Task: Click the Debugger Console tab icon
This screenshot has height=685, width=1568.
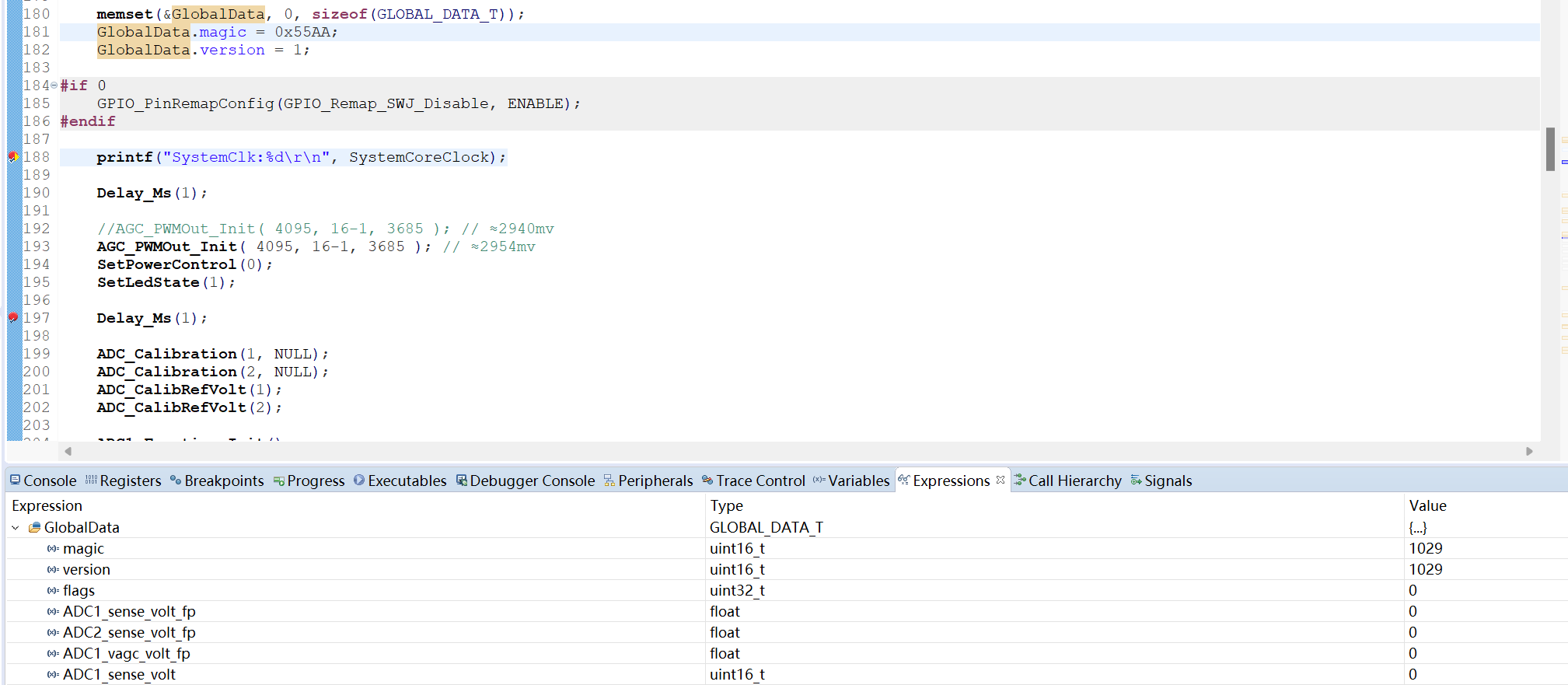Action: pyautogui.click(x=462, y=480)
